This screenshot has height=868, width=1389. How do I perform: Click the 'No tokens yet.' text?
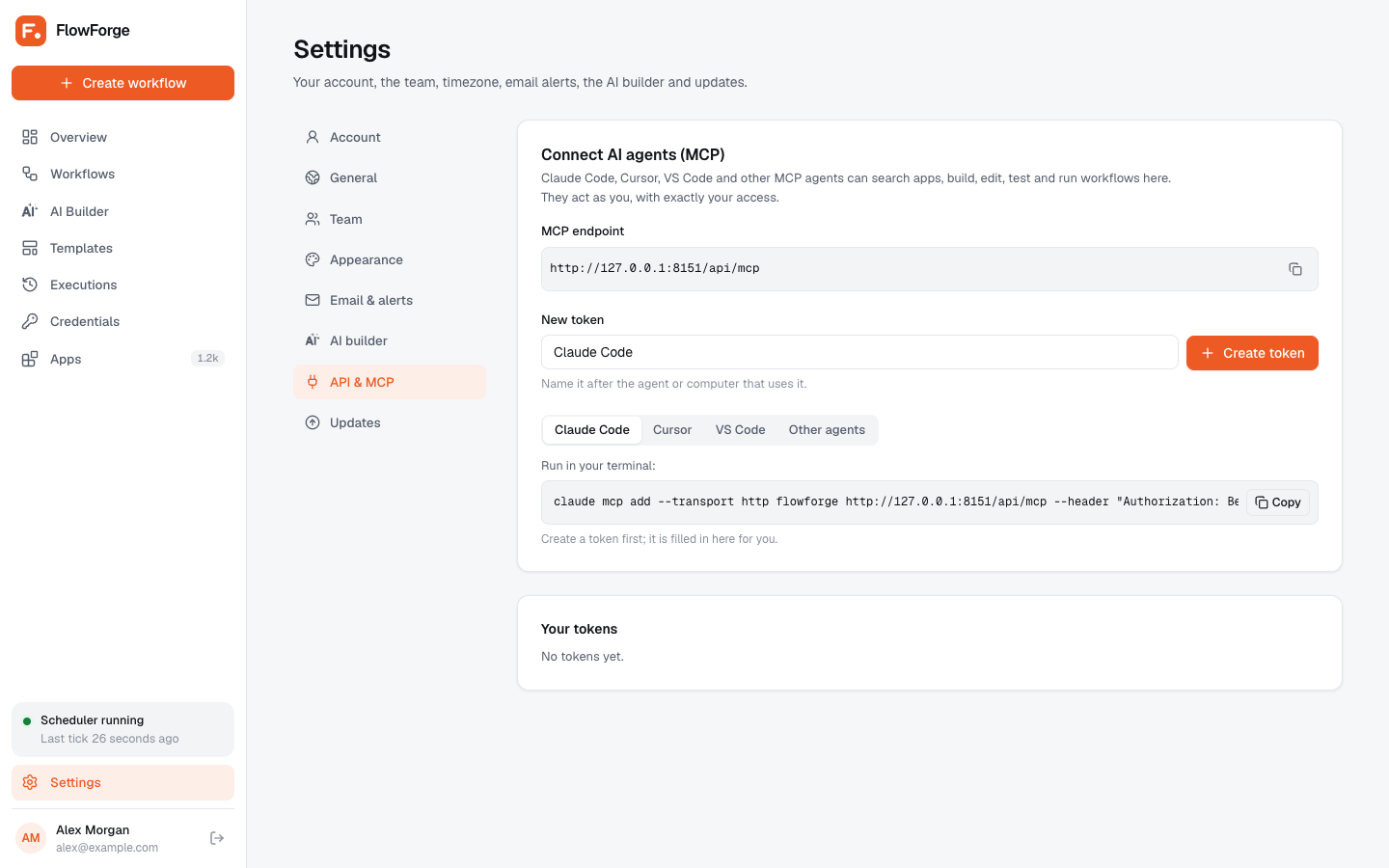tap(583, 657)
